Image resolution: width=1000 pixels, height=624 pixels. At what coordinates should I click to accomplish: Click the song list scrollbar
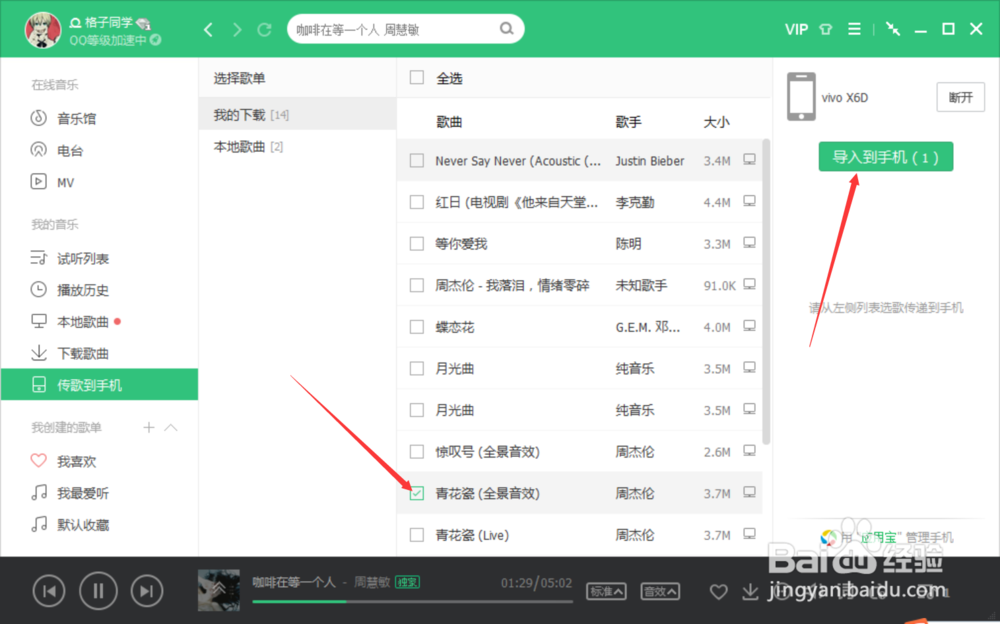tap(766, 291)
